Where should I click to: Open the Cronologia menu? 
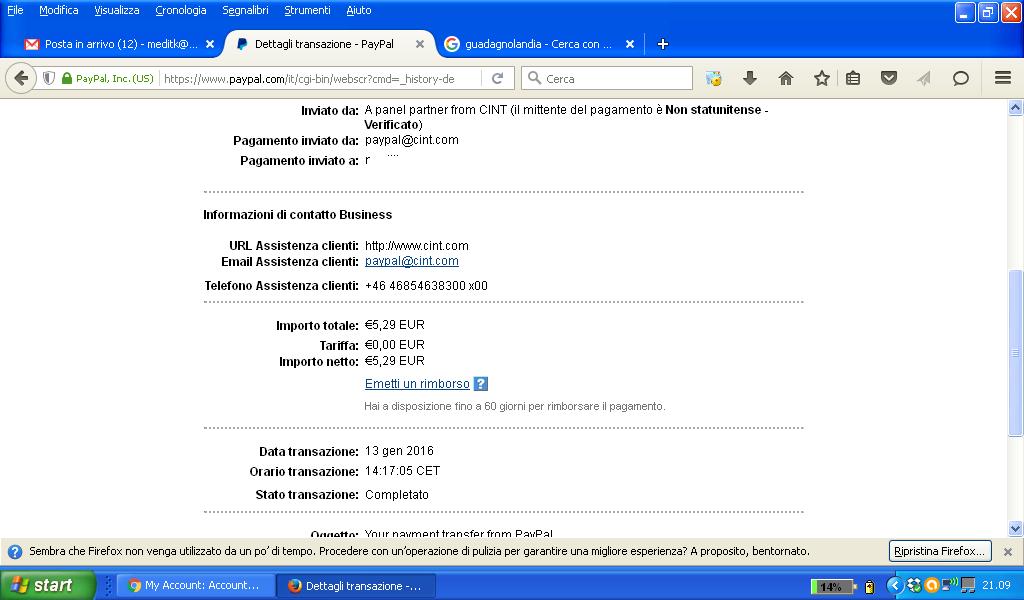point(181,10)
